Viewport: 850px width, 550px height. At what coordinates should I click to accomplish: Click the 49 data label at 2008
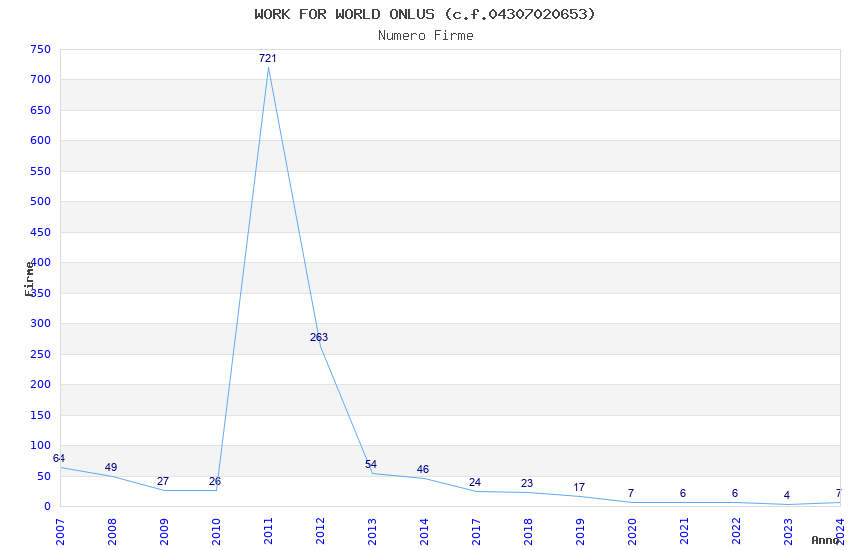tap(111, 467)
